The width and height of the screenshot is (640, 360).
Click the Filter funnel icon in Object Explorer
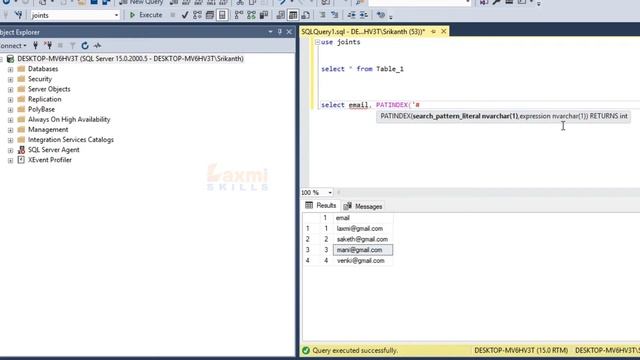pos(72,46)
